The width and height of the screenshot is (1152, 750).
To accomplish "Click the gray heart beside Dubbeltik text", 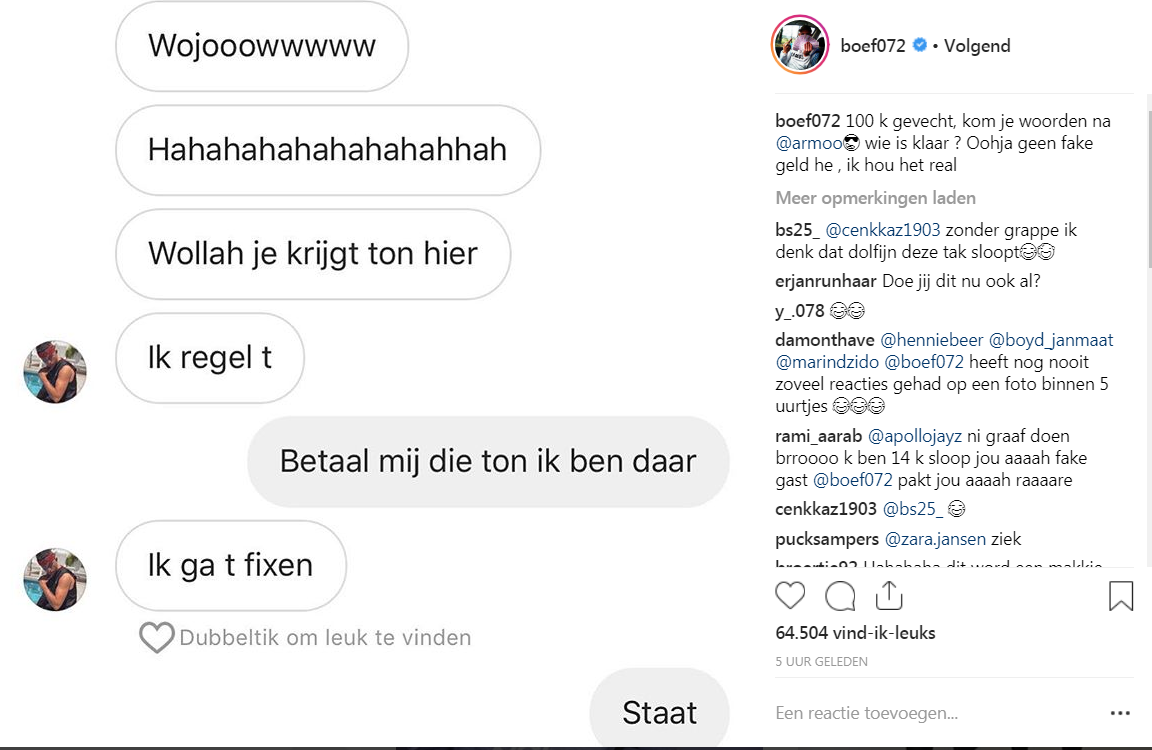I will [157, 637].
